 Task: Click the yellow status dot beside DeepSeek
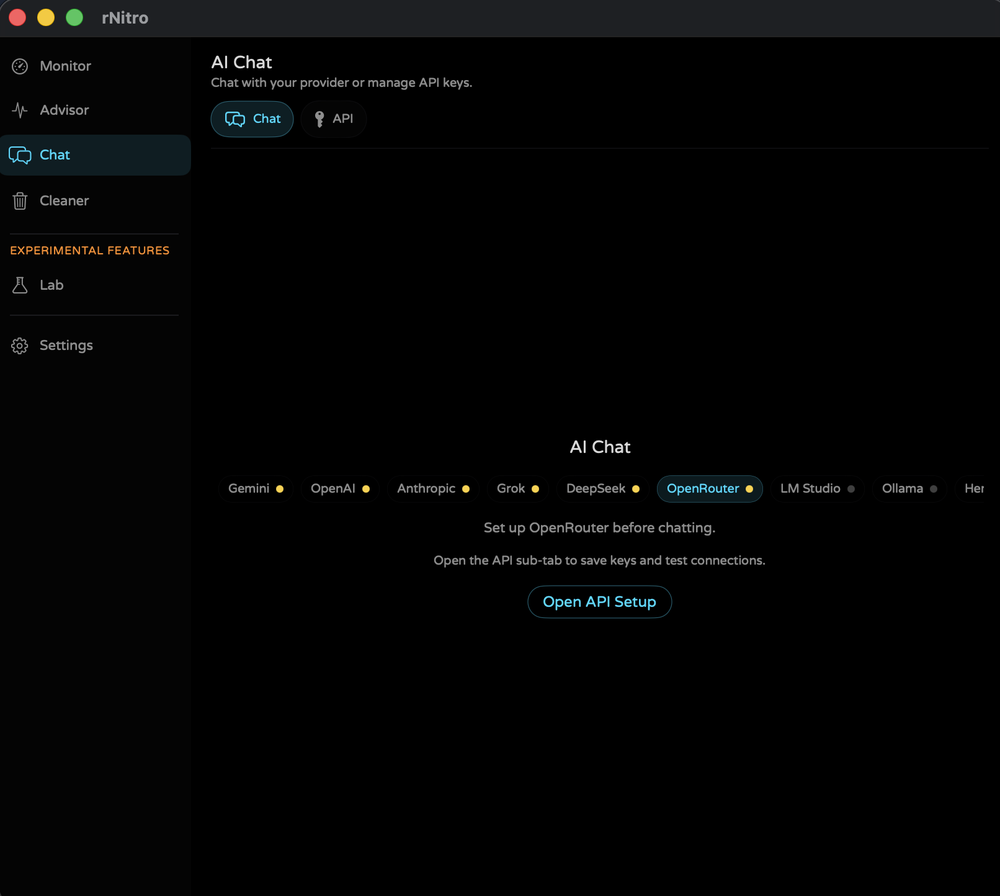coord(636,489)
